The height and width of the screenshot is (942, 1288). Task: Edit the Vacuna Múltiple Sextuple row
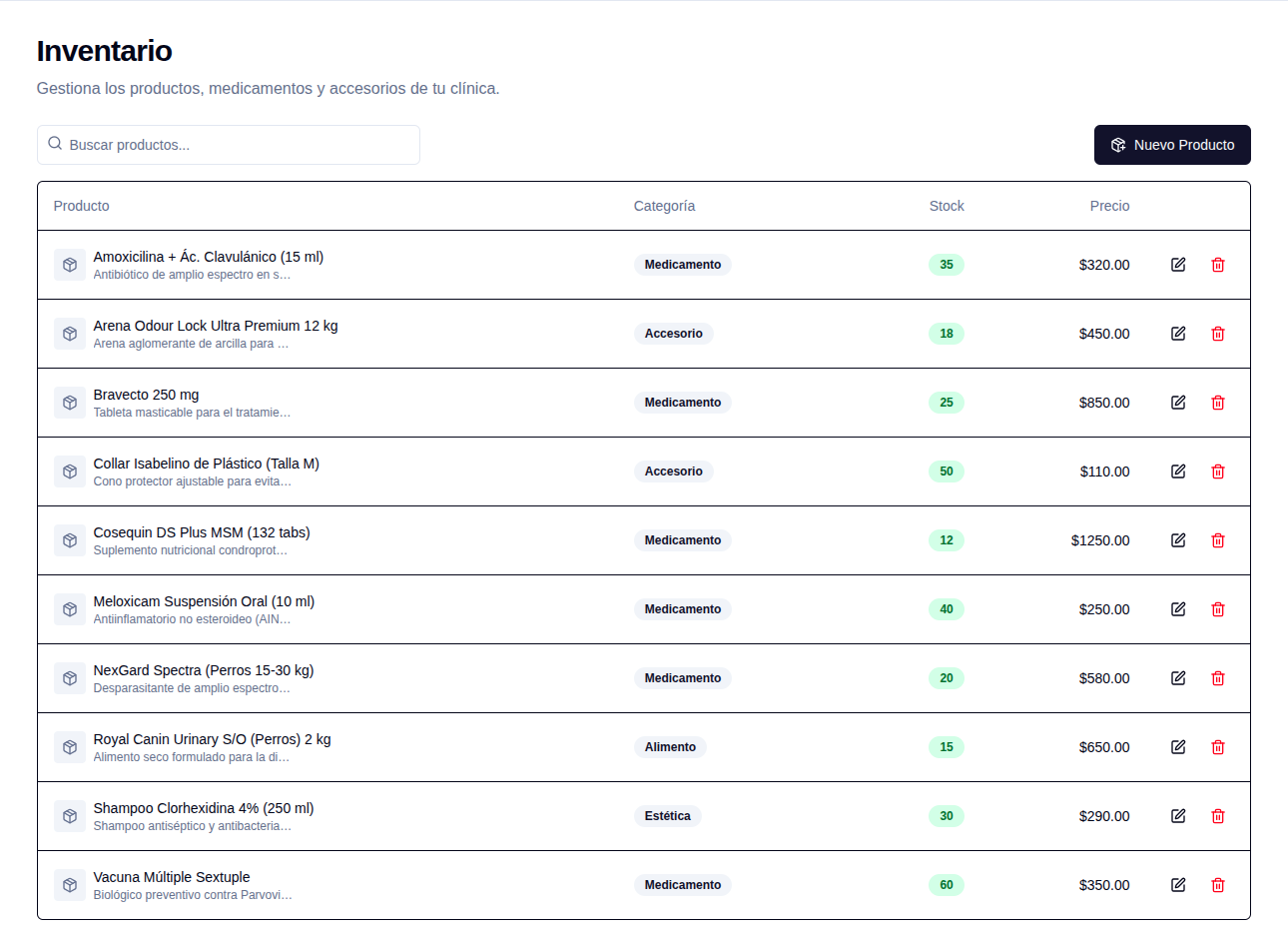click(x=1178, y=885)
